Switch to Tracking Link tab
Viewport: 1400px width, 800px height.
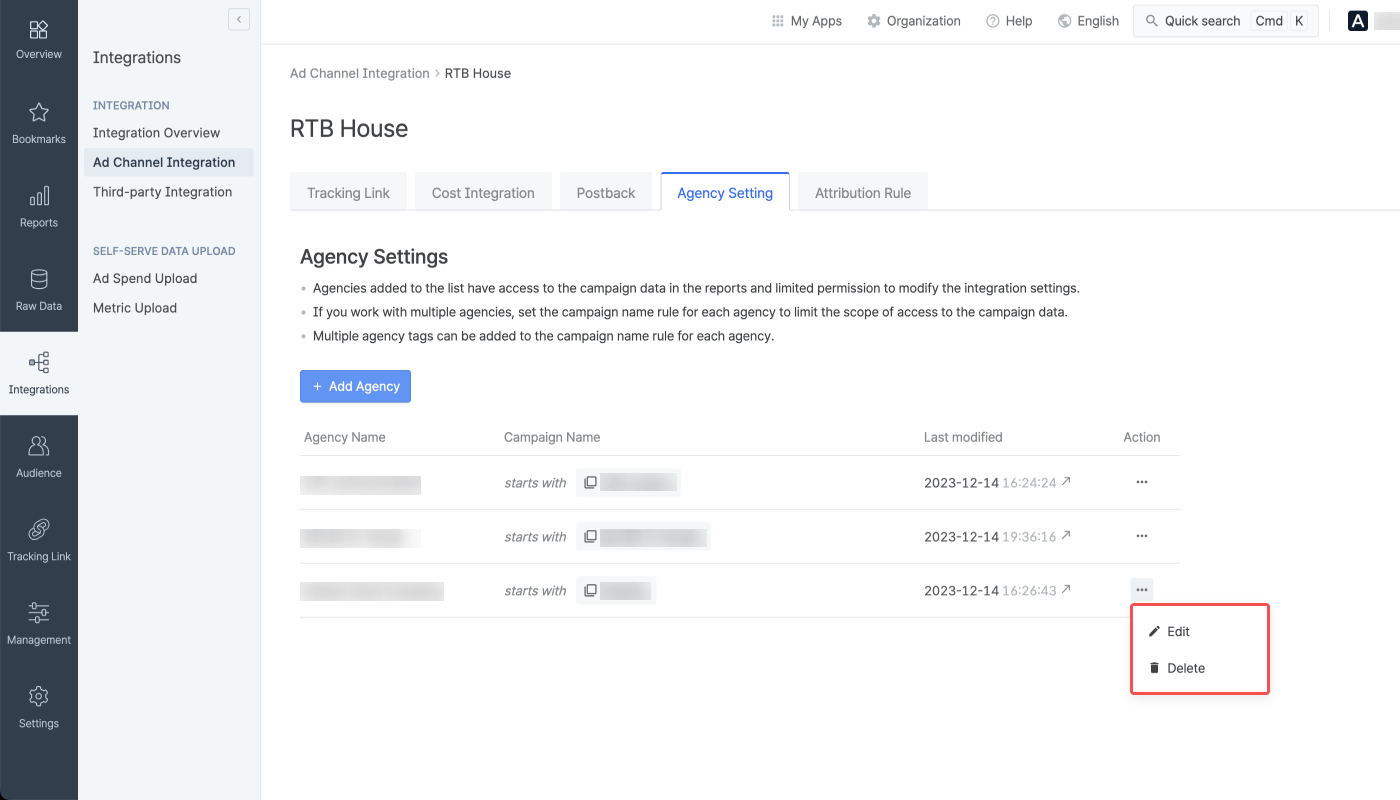click(348, 192)
